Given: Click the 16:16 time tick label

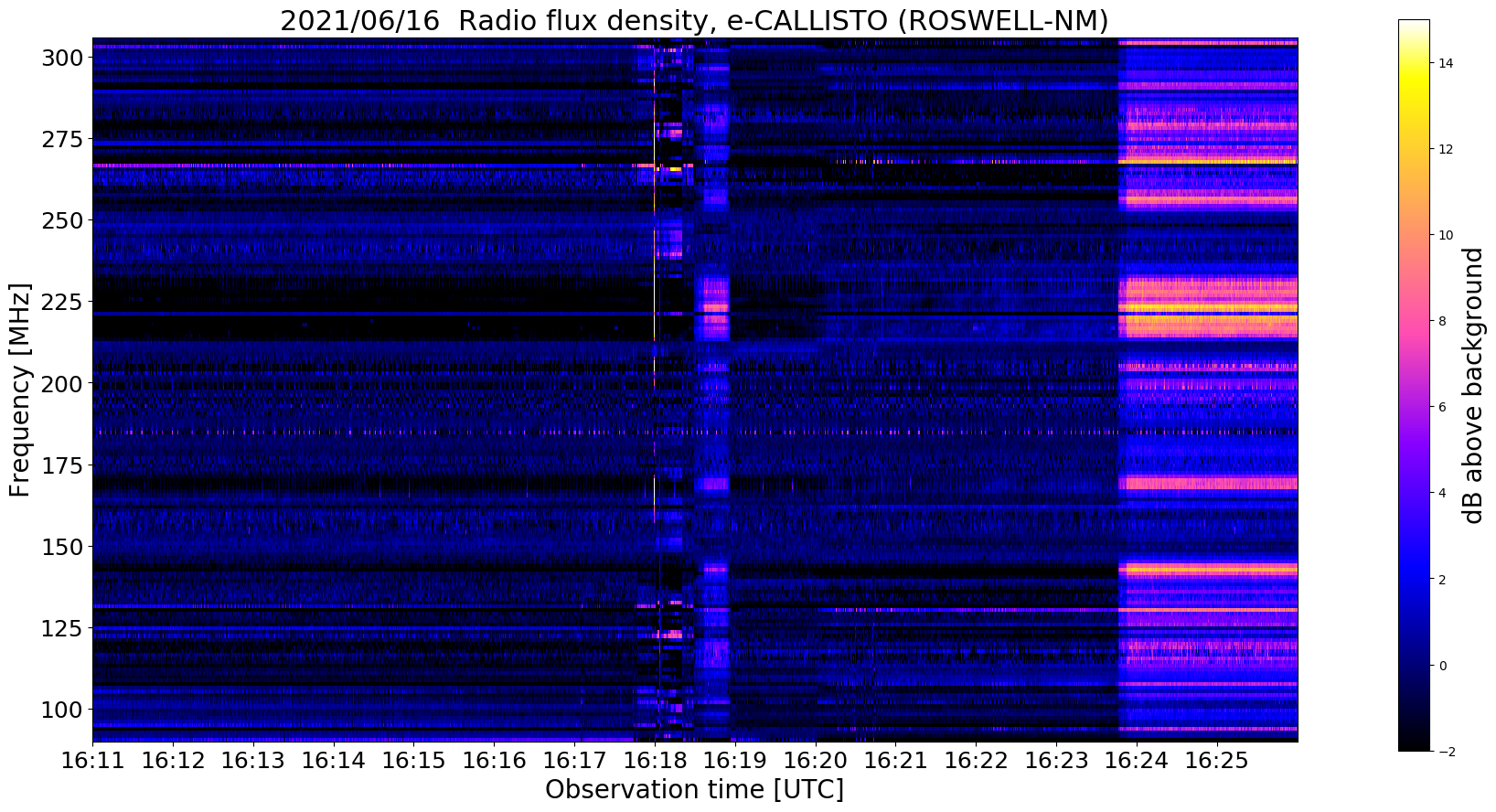Looking at the screenshot, I should (494, 760).
